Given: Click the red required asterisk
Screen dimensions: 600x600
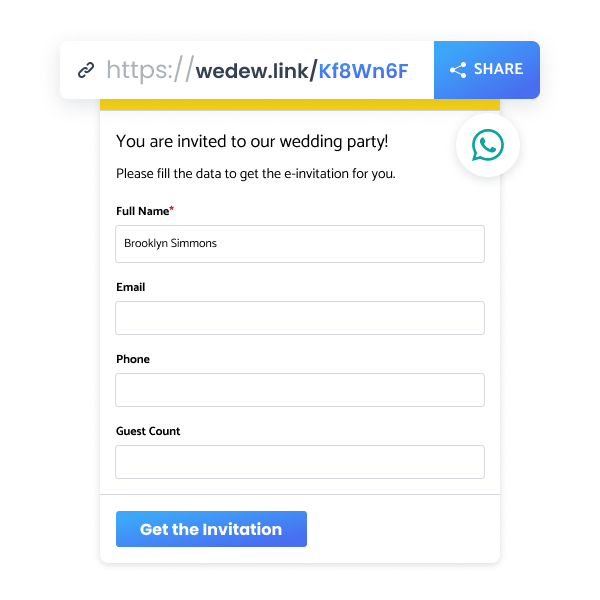Looking at the screenshot, I should (x=172, y=209).
